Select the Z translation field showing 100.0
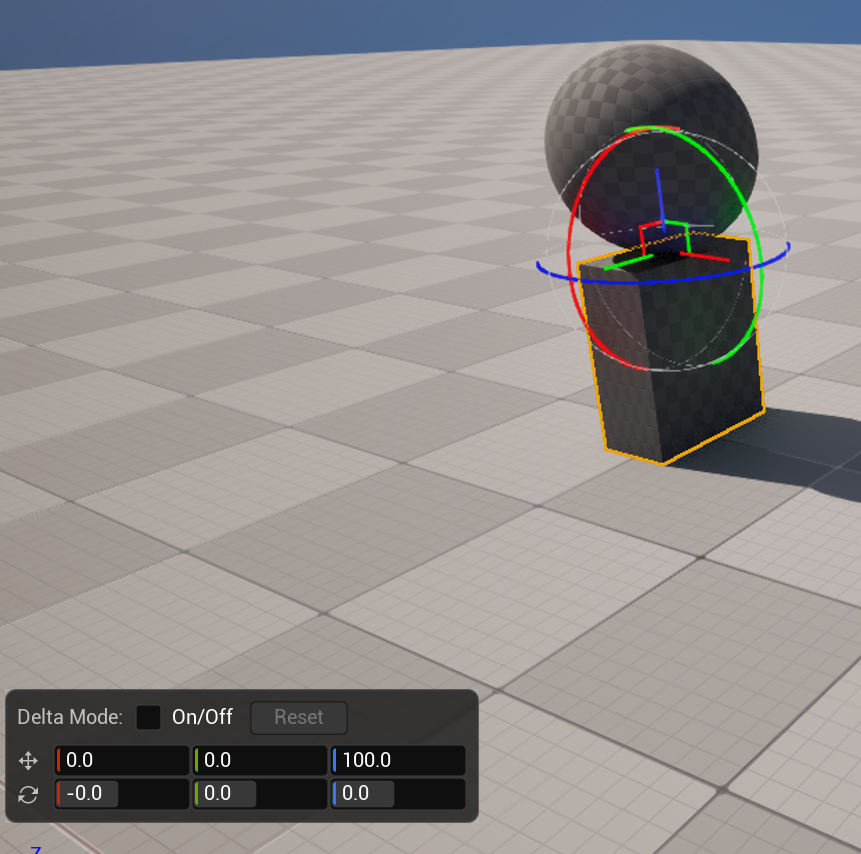 (397, 760)
